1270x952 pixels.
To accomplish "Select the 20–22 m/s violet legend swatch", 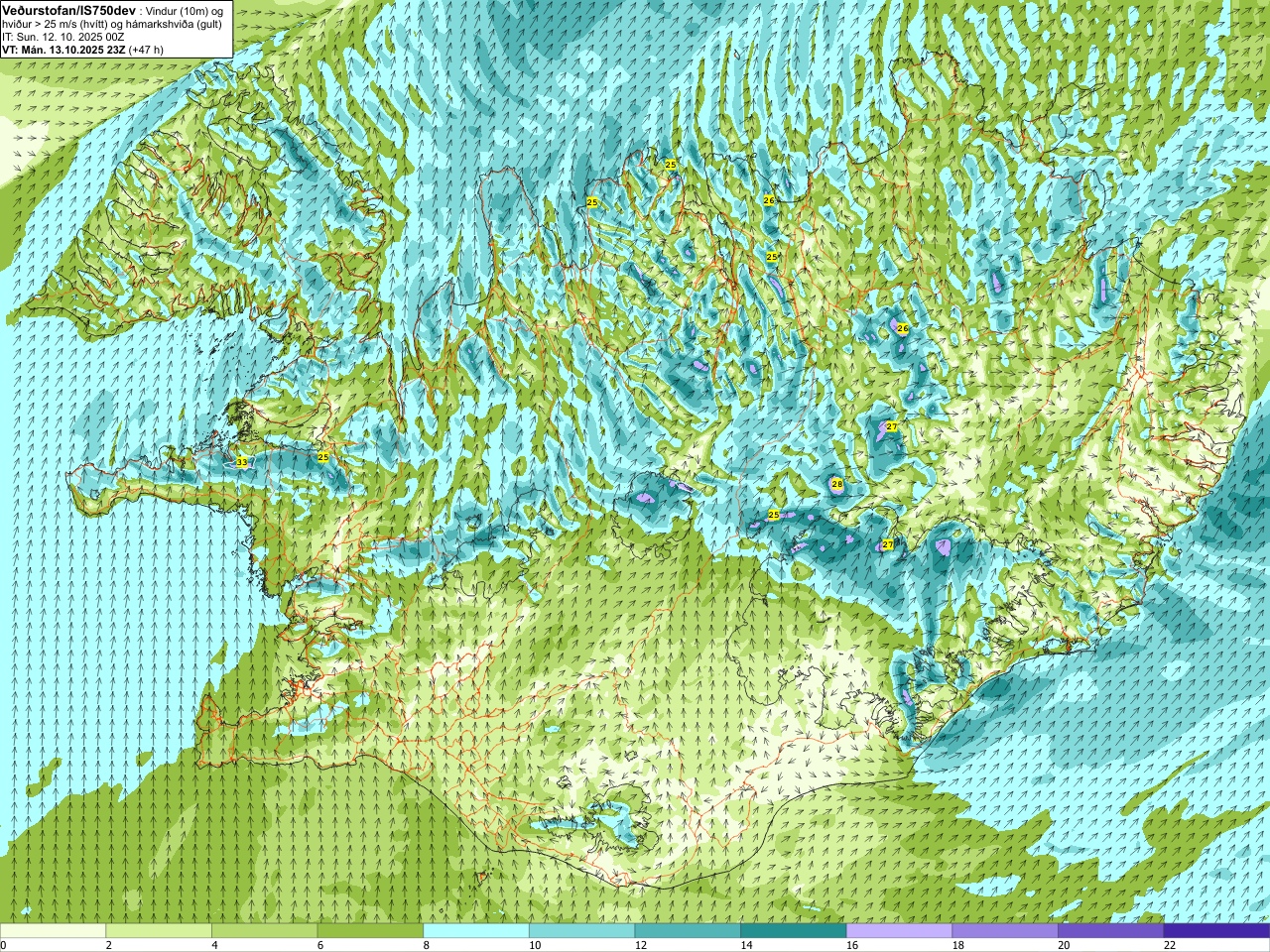I will click(x=1111, y=931).
